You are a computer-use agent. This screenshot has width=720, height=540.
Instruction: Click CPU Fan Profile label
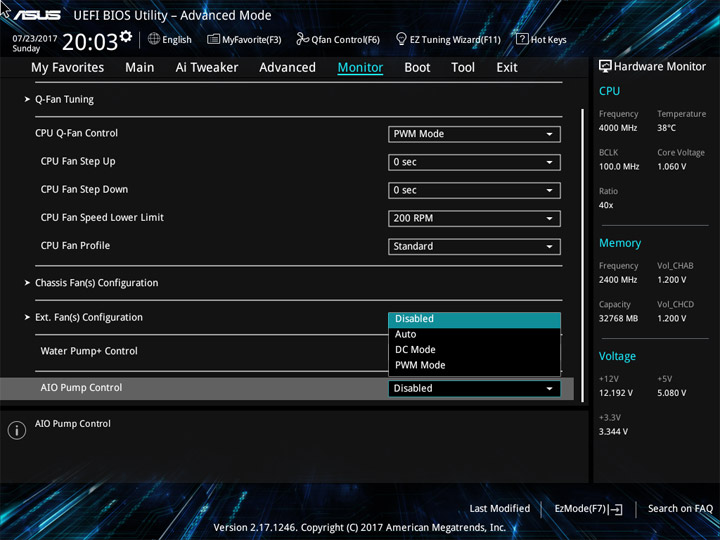coord(75,246)
